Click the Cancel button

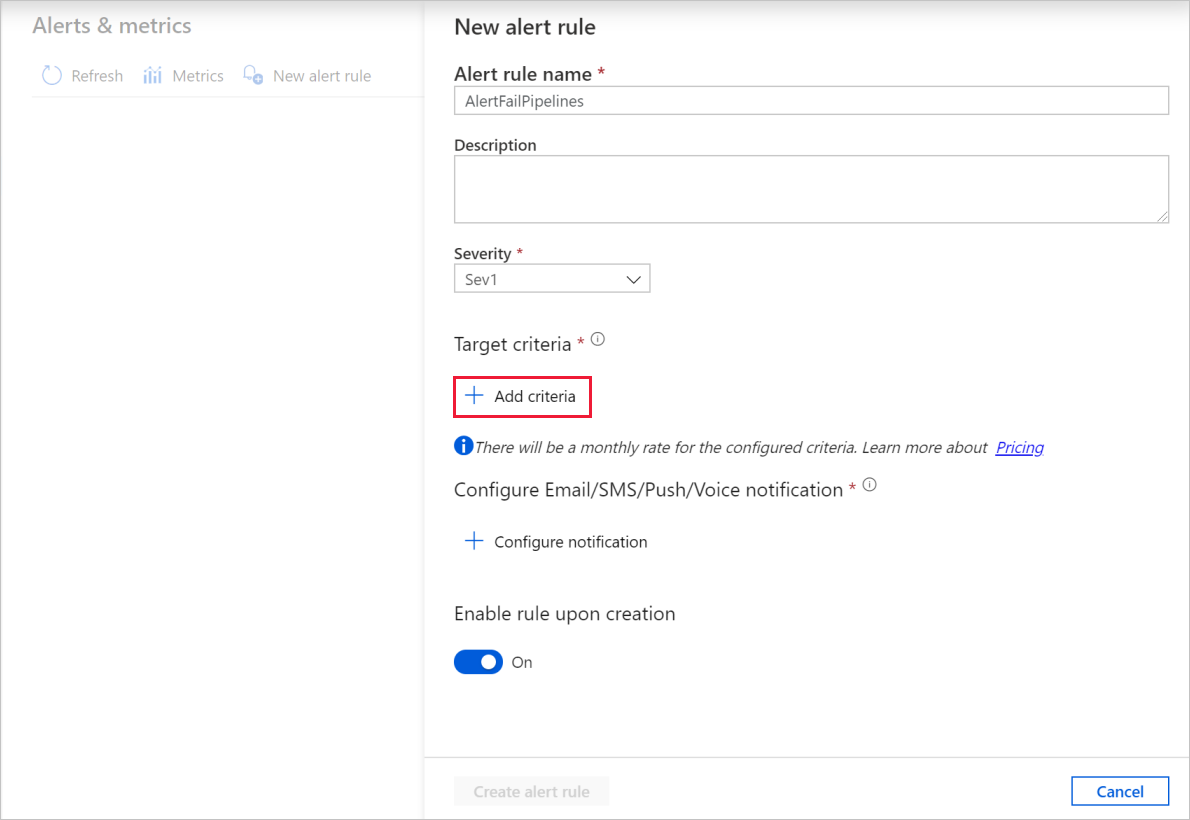(1120, 790)
